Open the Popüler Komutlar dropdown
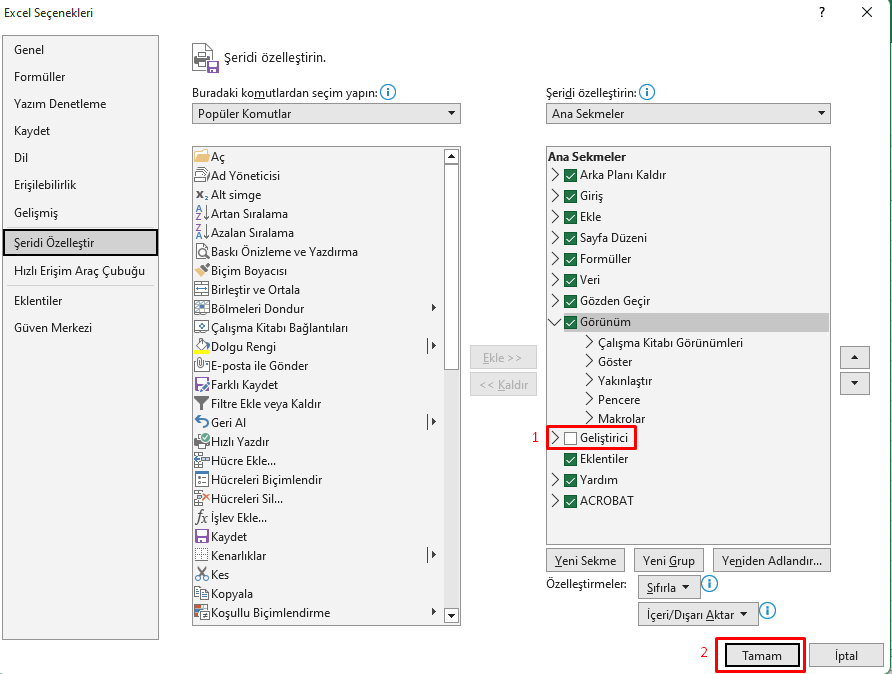The image size is (892, 674). click(x=326, y=113)
